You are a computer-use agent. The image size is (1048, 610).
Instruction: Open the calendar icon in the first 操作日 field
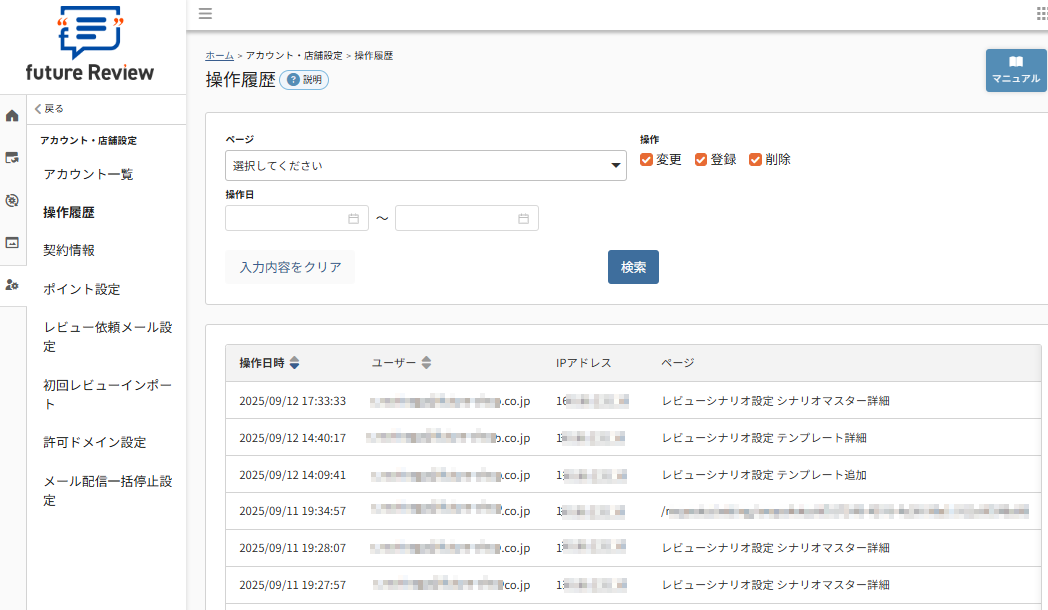pos(355,217)
